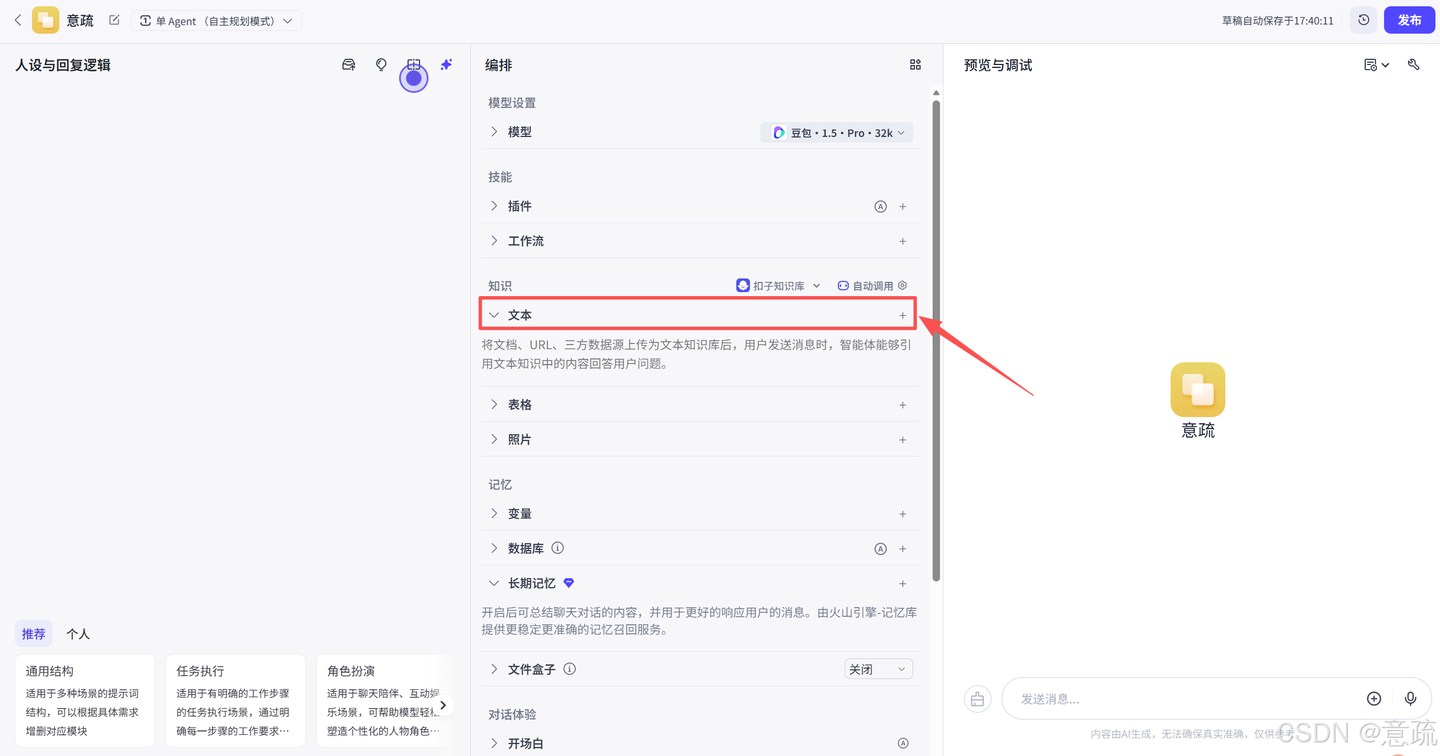Click the info icon next to 文件盒子
The image size is (1440, 756).
coord(570,669)
